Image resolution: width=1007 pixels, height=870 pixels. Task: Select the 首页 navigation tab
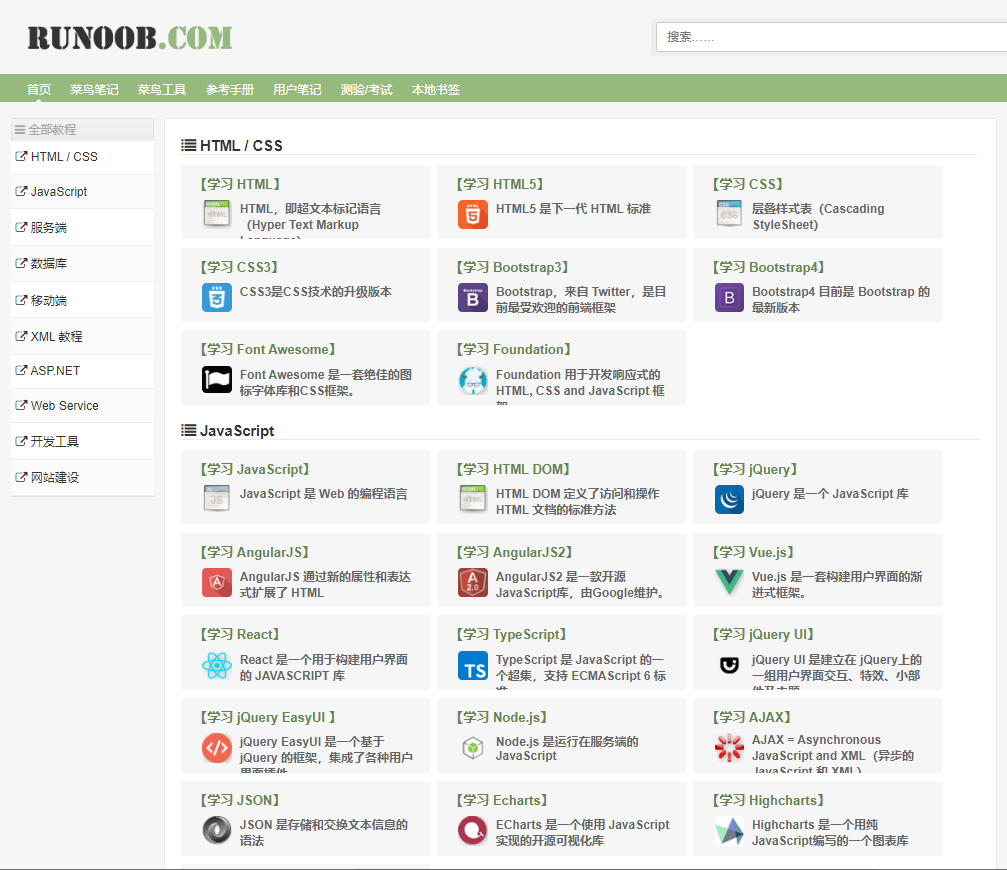coord(39,89)
